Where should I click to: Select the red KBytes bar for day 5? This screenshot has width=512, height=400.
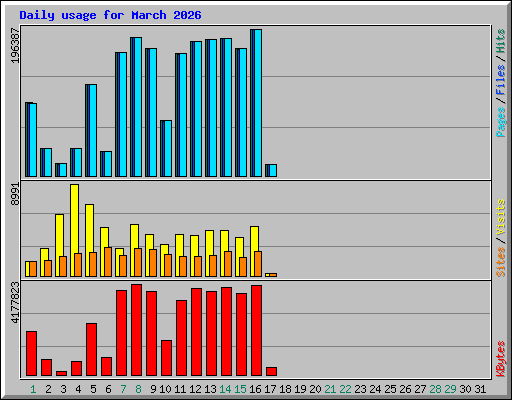92,350
